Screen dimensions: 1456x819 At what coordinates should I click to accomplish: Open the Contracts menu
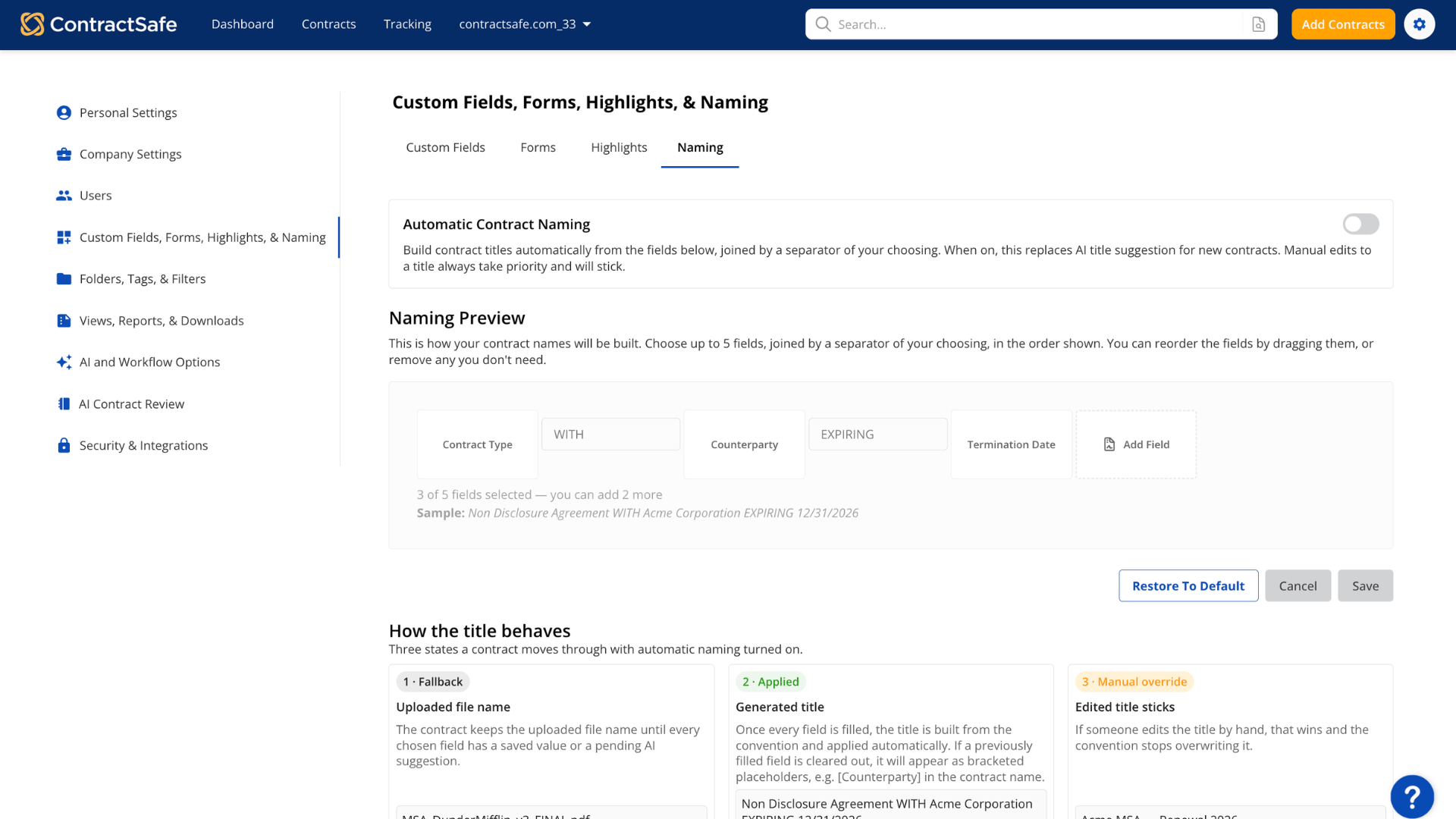(x=328, y=24)
